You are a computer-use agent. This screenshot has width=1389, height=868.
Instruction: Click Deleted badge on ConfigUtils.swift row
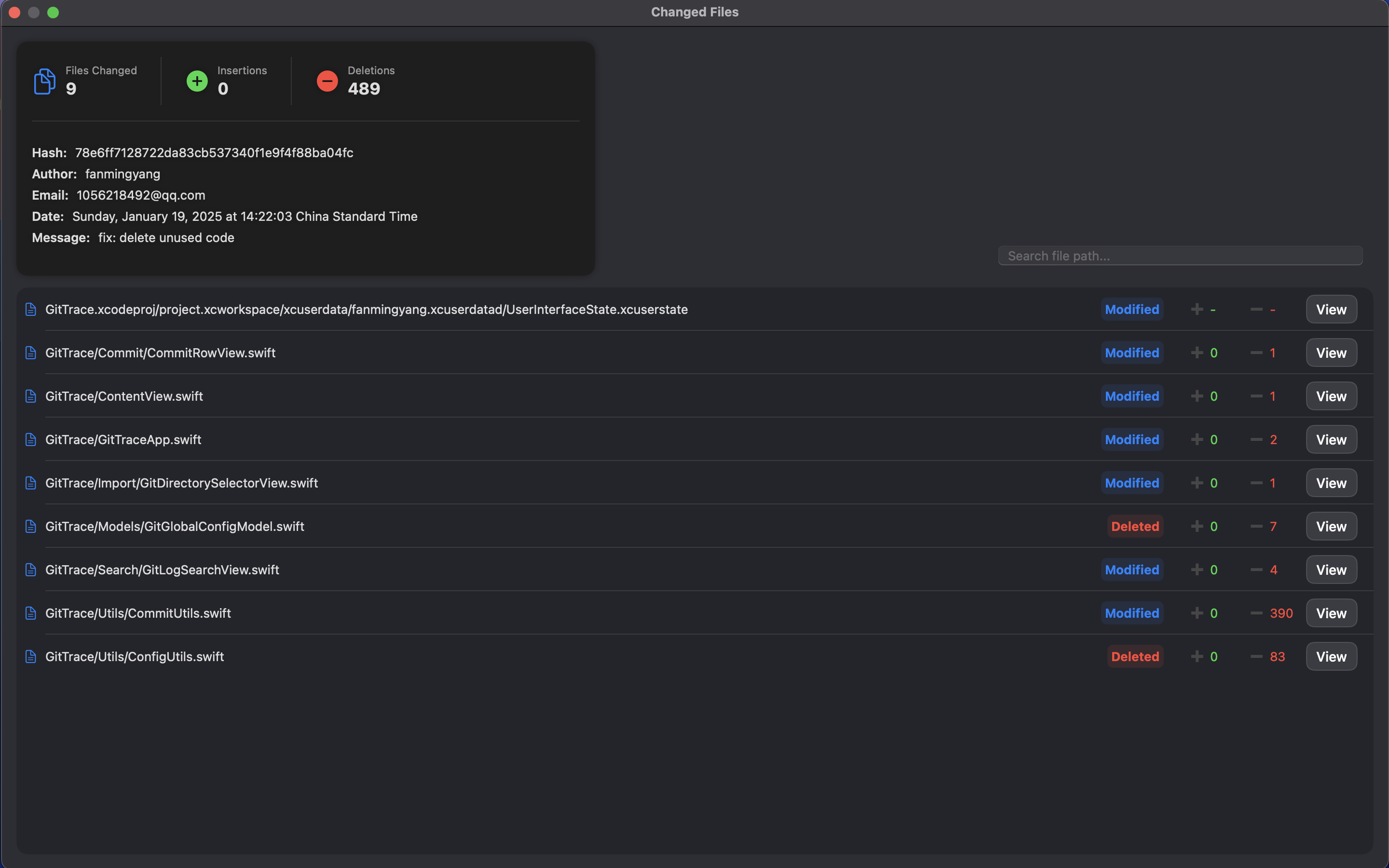tap(1135, 657)
